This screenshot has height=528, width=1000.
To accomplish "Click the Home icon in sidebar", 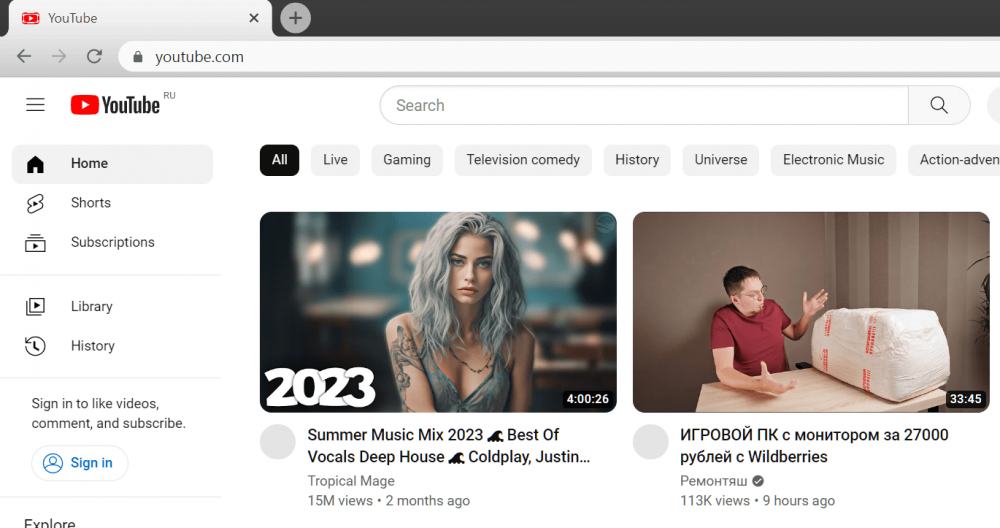I will click(x=35, y=164).
